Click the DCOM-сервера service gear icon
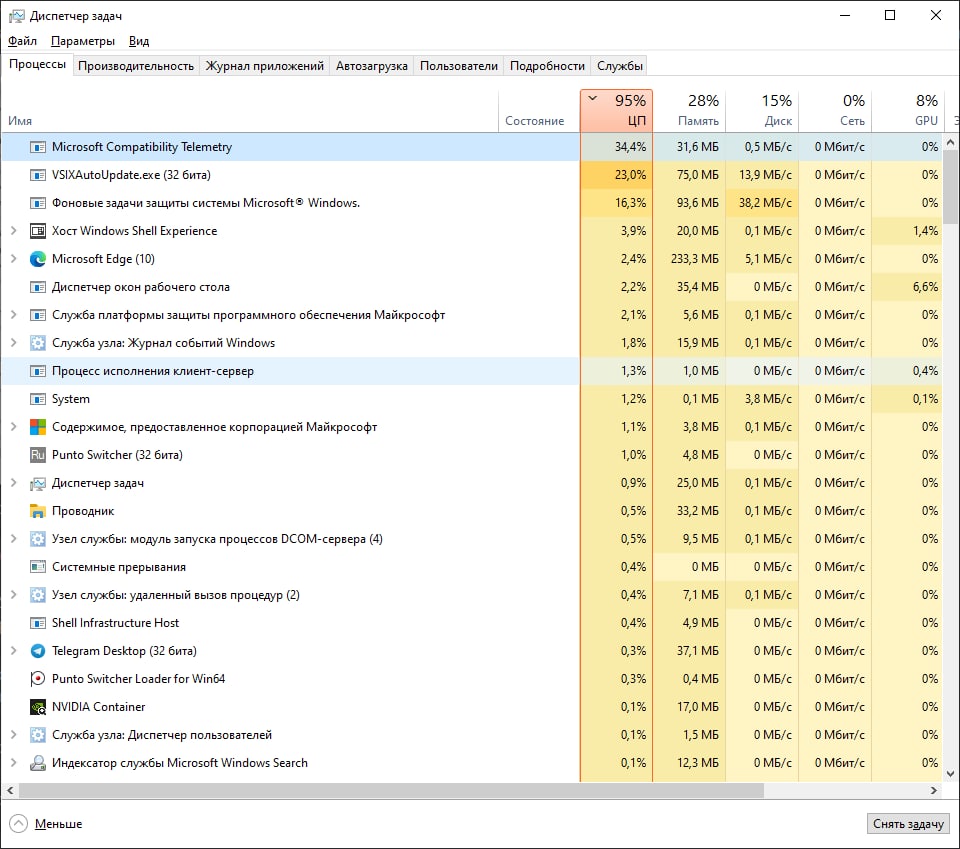The image size is (960, 849). click(x=38, y=539)
